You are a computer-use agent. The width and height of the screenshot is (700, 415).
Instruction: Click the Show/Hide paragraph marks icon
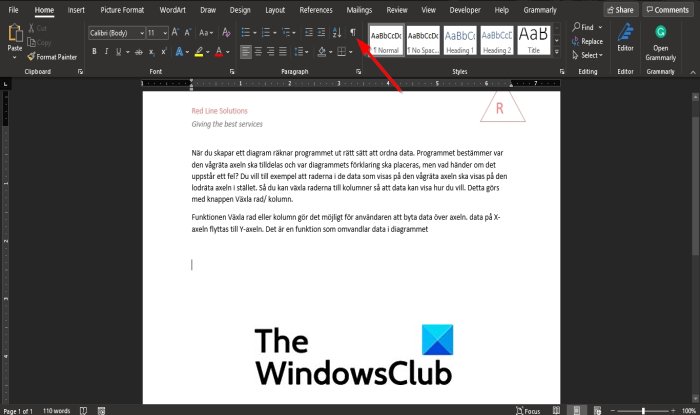[353, 32]
